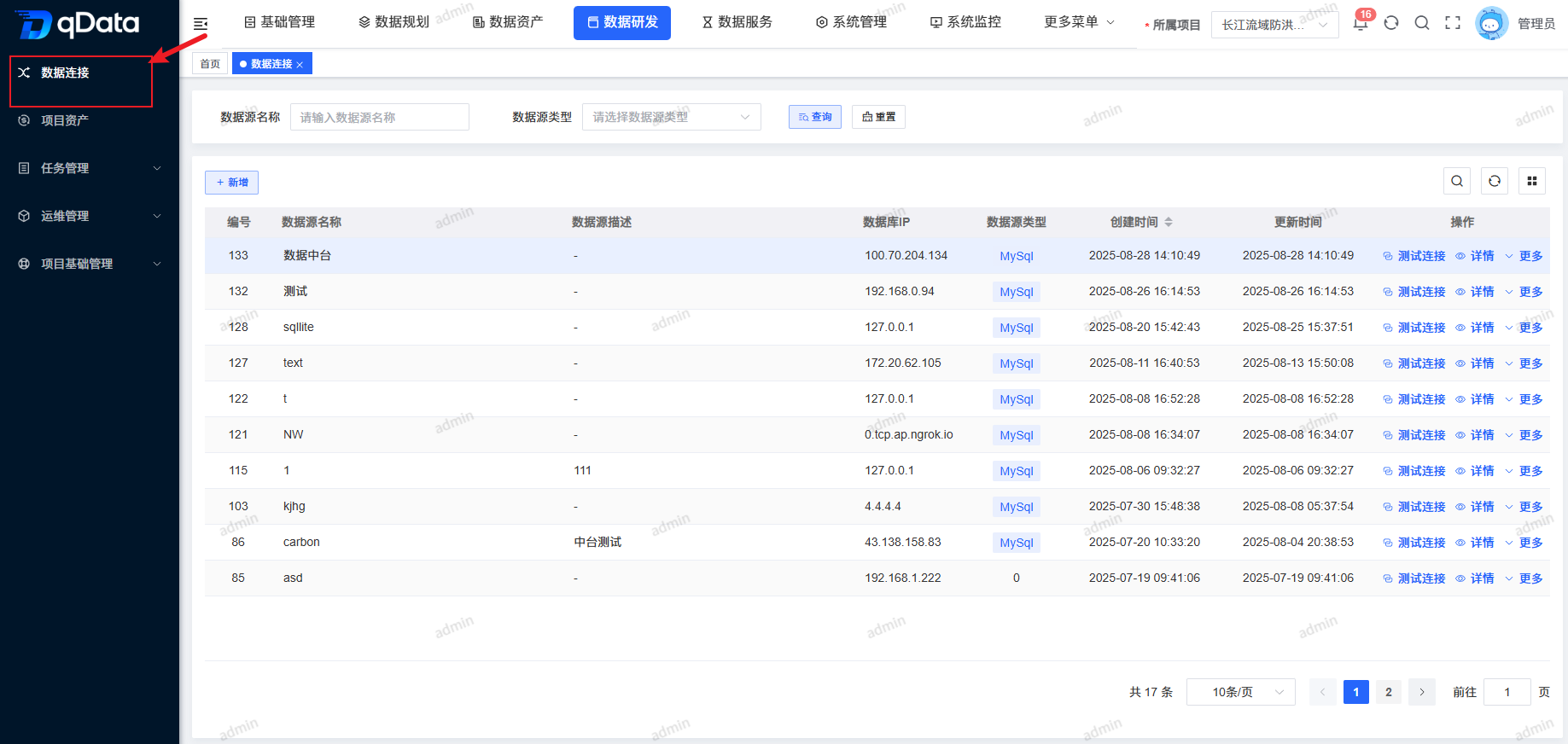This screenshot has width=1568, height=744.
Task: Open 系统管理 top menu
Action: pos(851,22)
